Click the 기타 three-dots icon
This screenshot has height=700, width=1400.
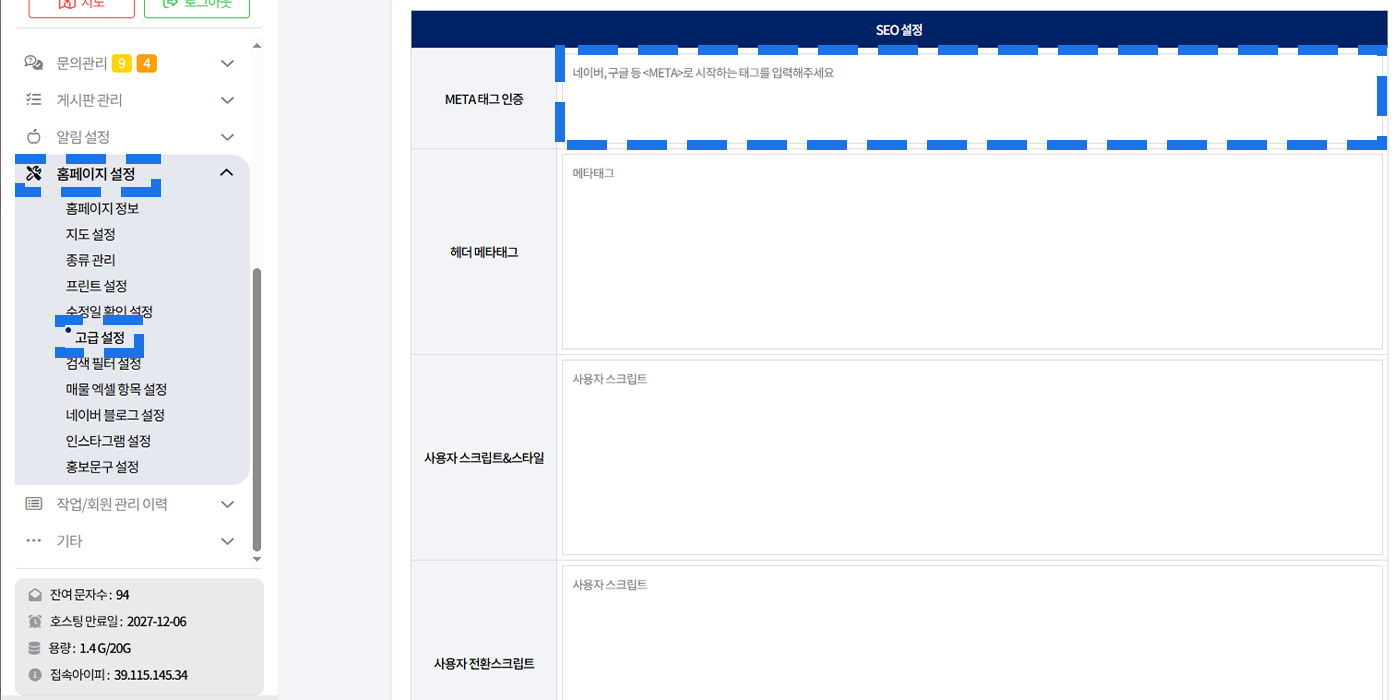coord(34,541)
